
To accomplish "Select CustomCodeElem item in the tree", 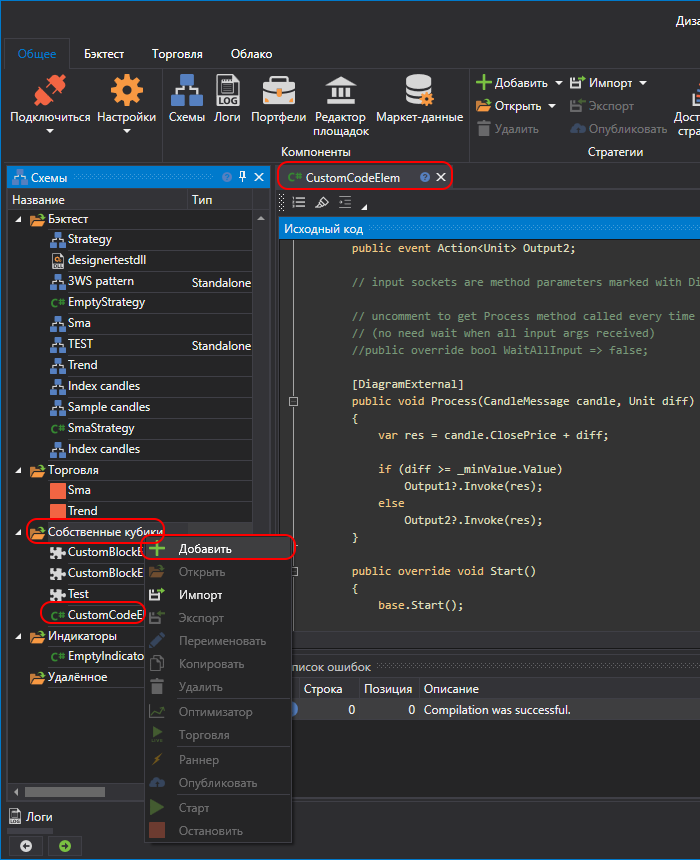I will pos(96,615).
